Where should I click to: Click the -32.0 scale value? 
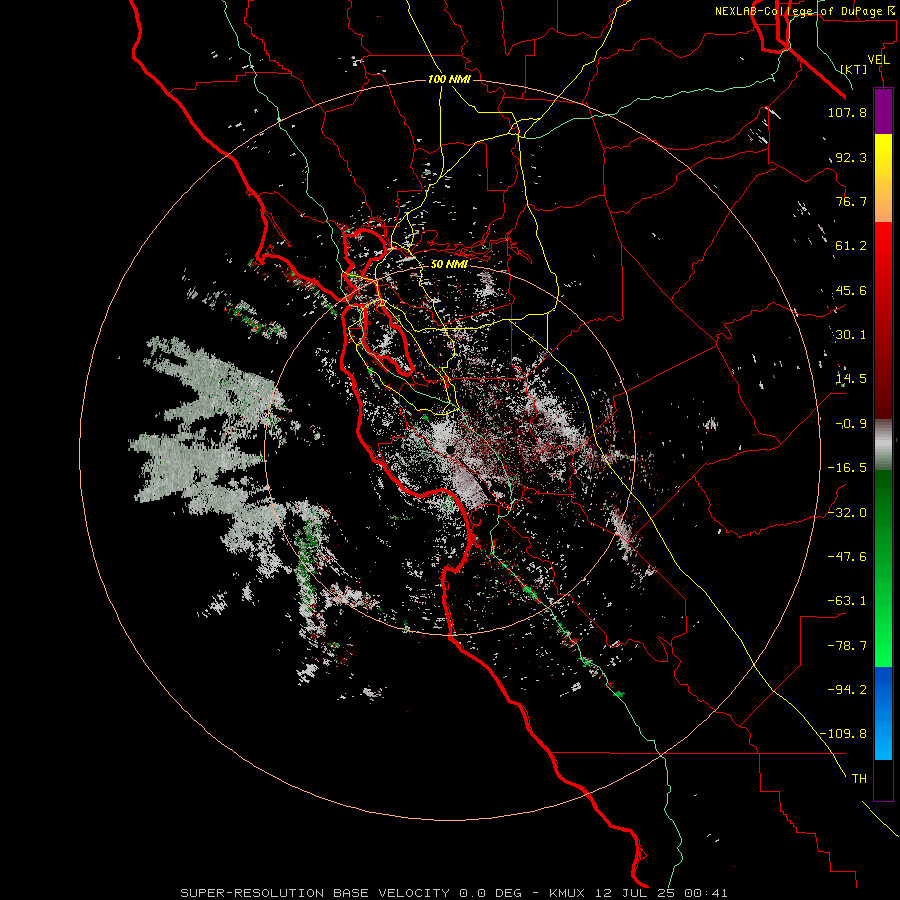pos(847,513)
